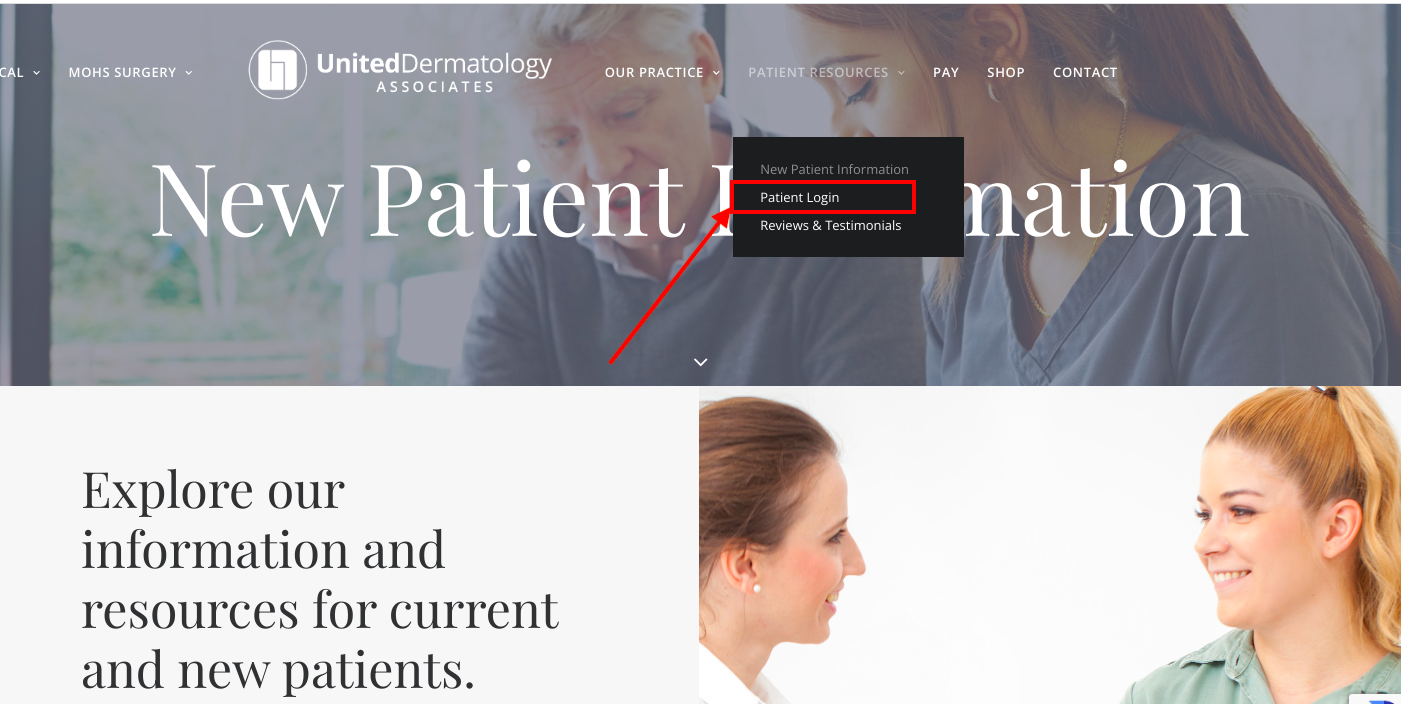Expand the partially visible CAL menu chevron

pyautogui.click(x=36, y=73)
